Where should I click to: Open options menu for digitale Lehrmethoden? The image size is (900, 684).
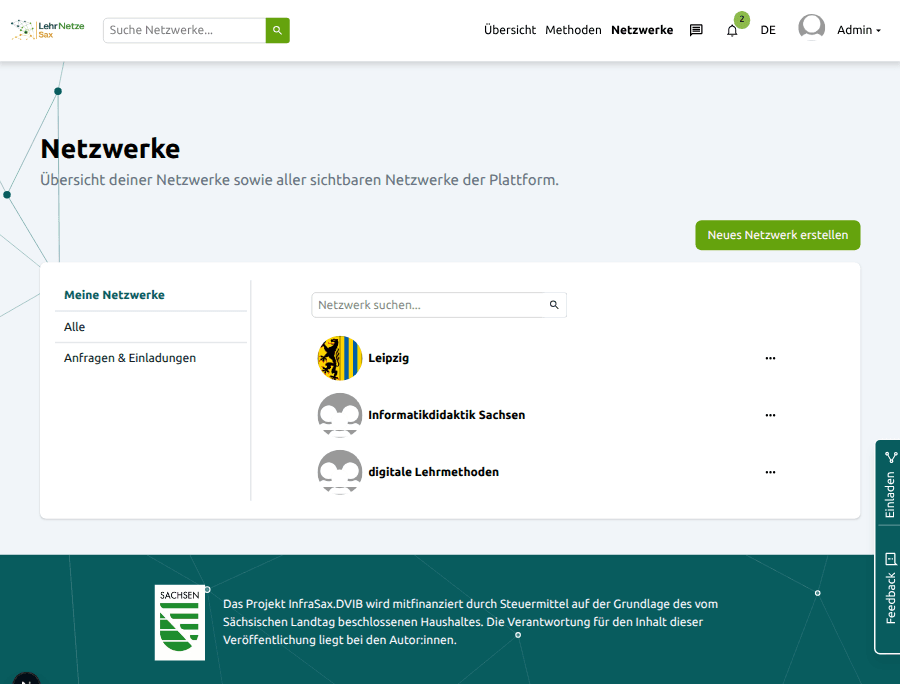click(770, 472)
